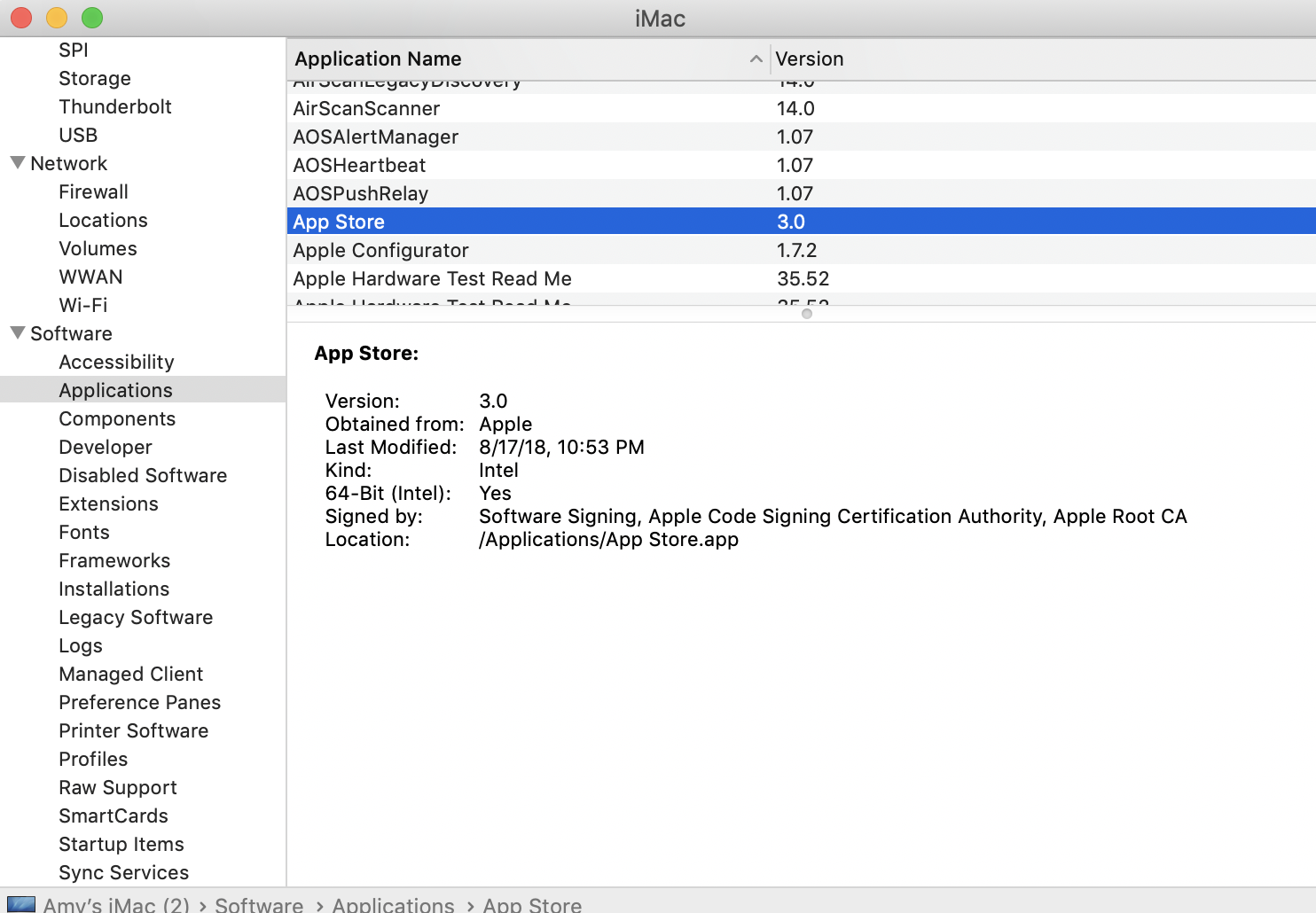This screenshot has height=913, width=1316.
Task: Sort by the Application Name column header
Action: click(378, 59)
